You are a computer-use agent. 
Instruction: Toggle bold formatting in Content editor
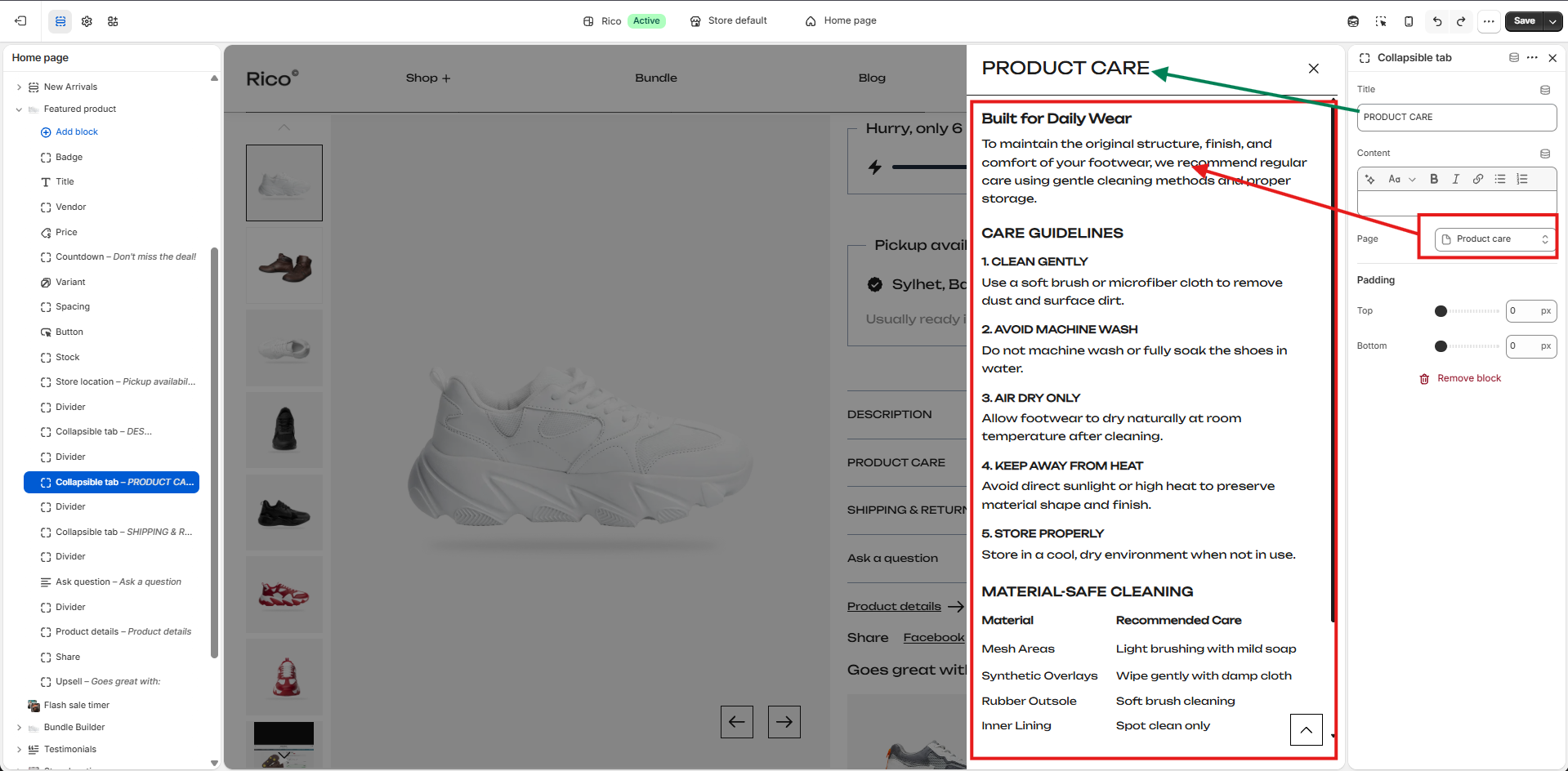(x=1434, y=179)
